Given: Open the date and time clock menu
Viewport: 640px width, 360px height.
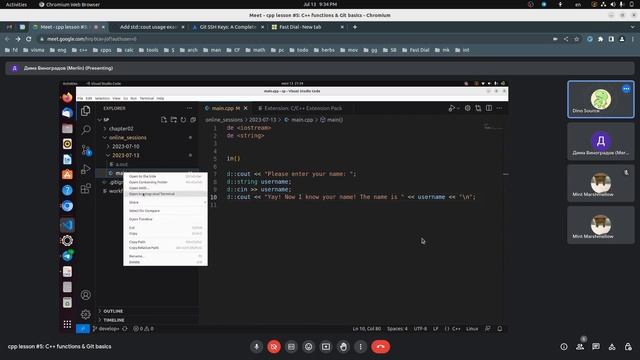Looking at the screenshot, I should click(320, 4).
